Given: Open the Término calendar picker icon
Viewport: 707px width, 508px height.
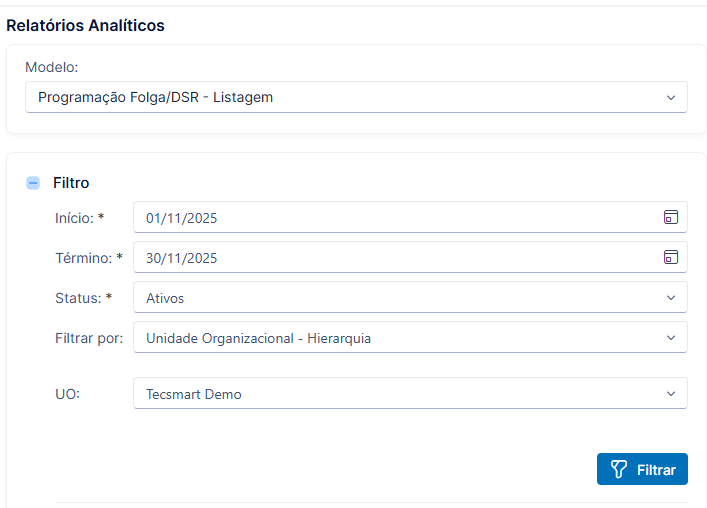Looking at the screenshot, I should 670,257.
